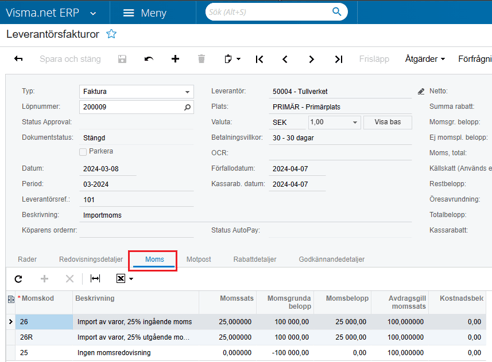Expand the row indicator arrow for code 26

(x=11, y=322)
